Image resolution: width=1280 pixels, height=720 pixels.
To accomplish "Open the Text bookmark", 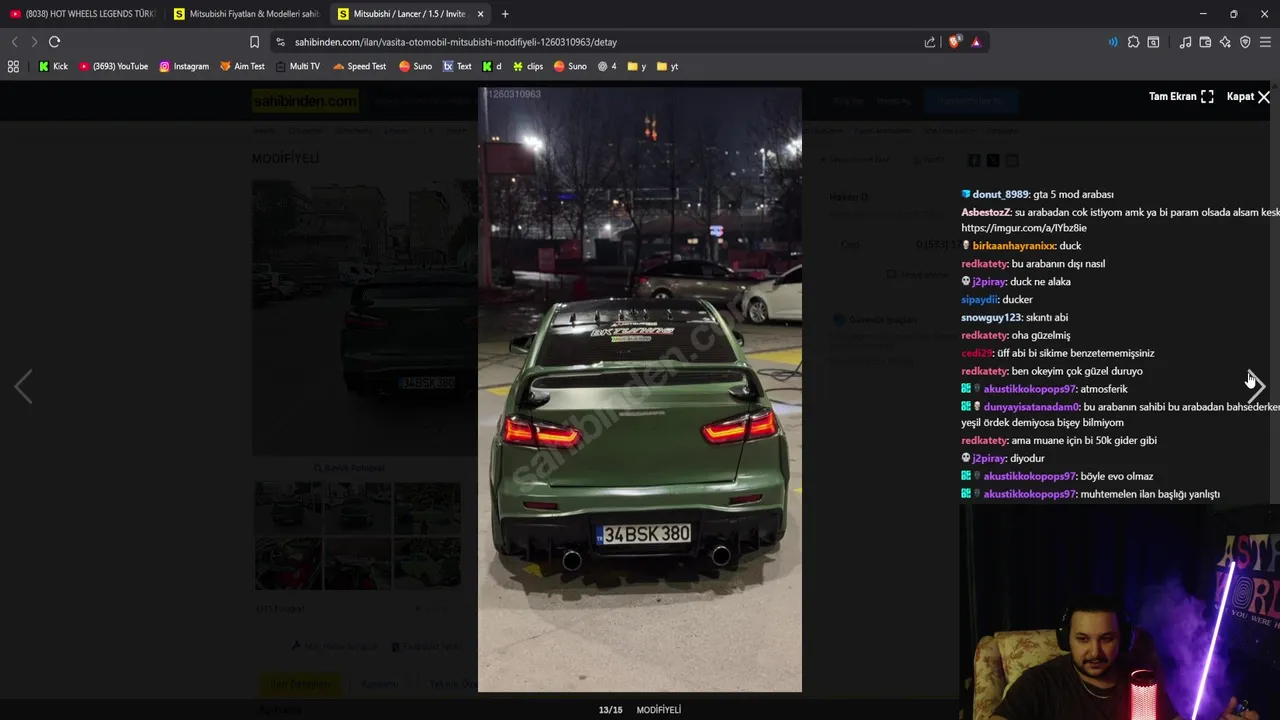I will tap(457, 66).
